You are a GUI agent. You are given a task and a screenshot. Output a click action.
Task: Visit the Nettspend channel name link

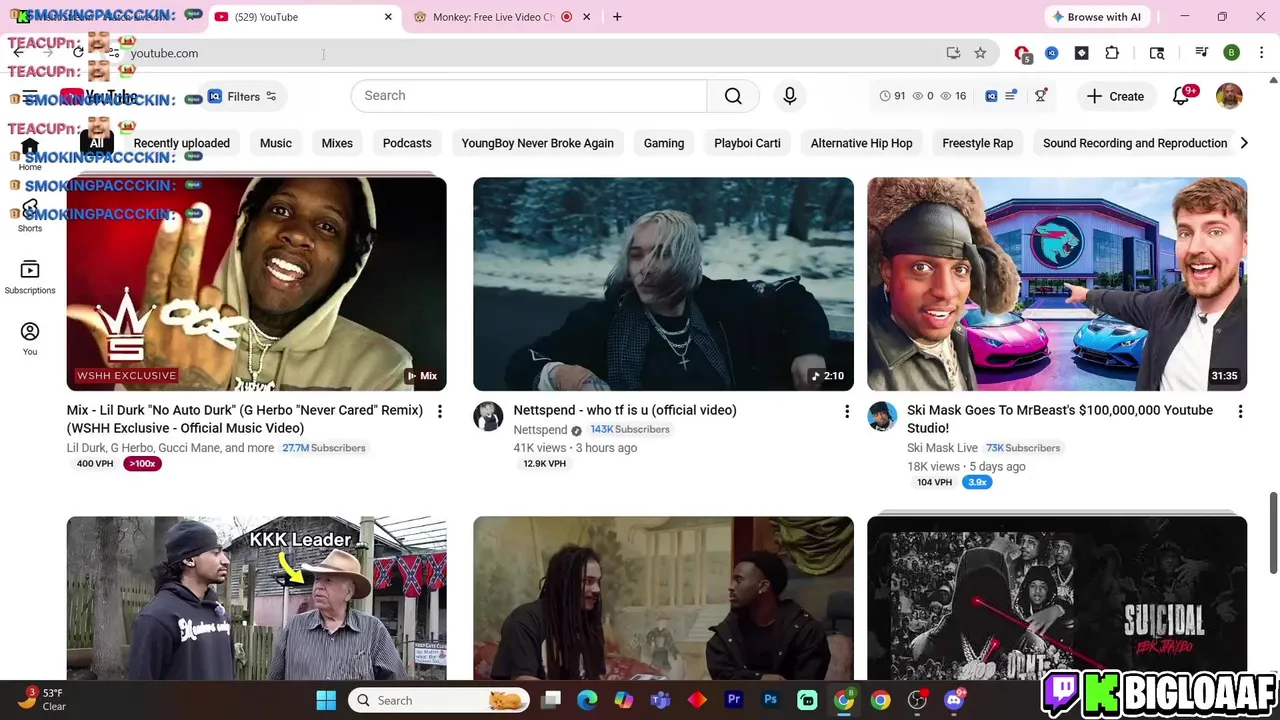[540, 430]
